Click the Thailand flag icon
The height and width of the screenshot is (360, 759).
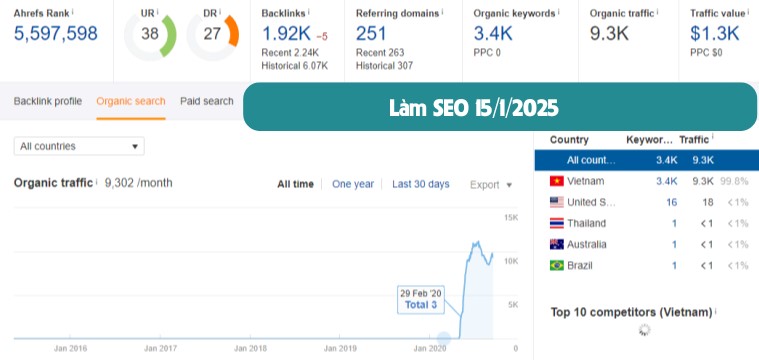click(557, 224)
